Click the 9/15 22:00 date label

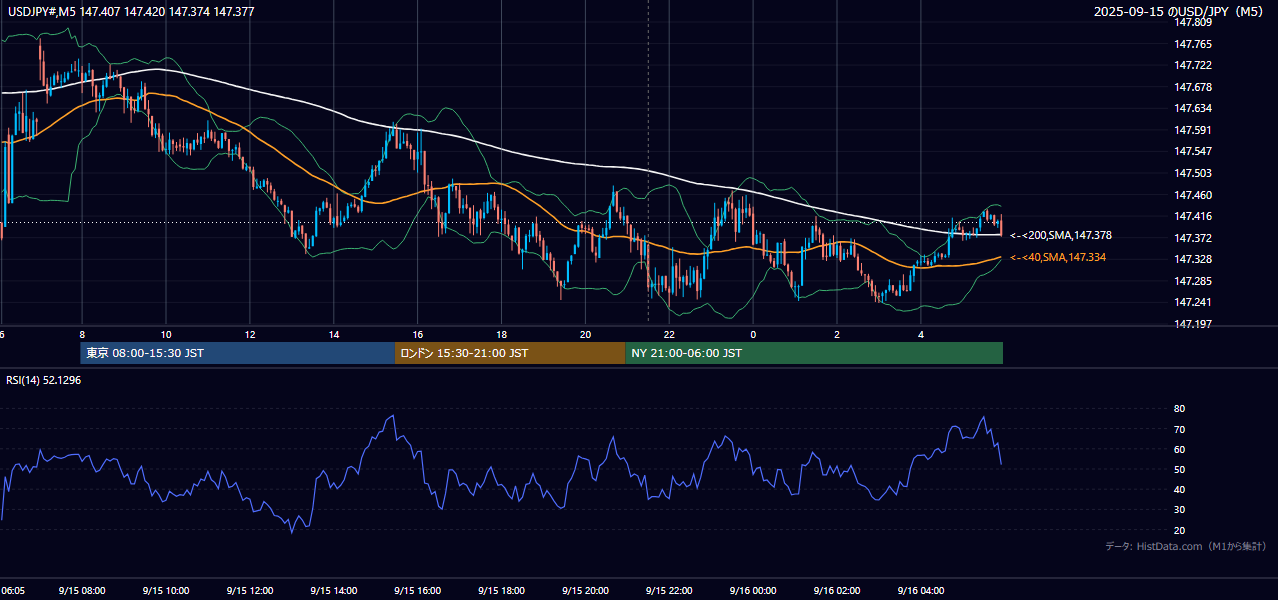669,590
